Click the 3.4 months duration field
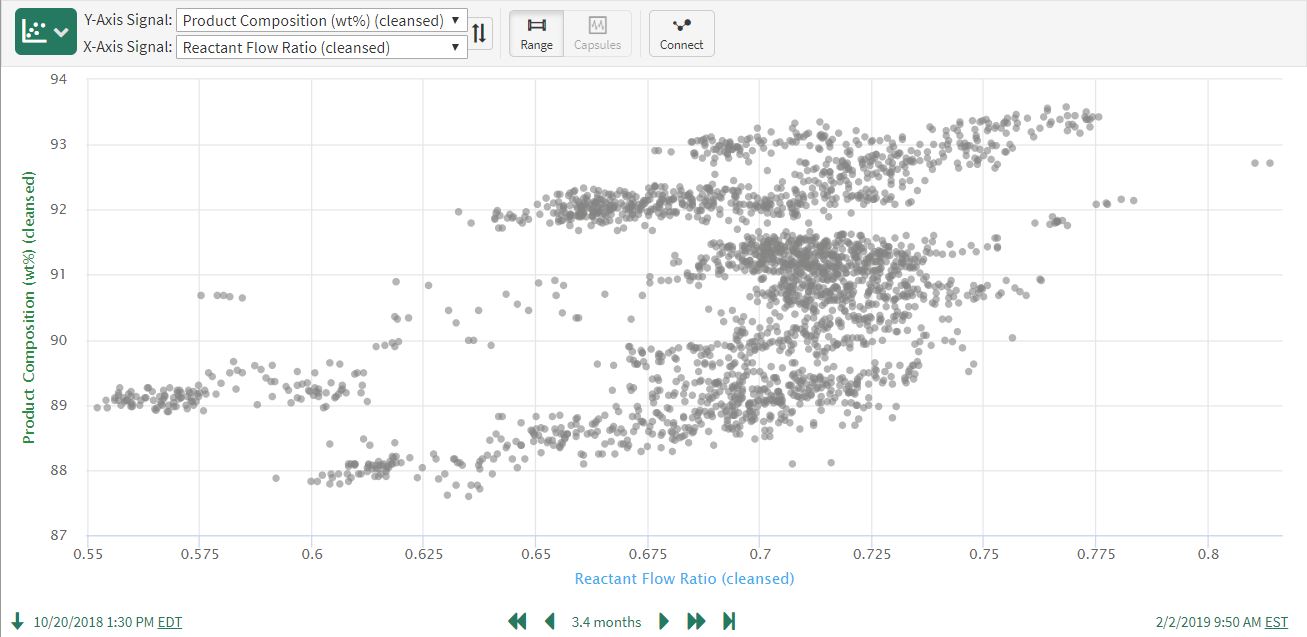This screenshot has height=637, width=1307. [x=606, y=622]
